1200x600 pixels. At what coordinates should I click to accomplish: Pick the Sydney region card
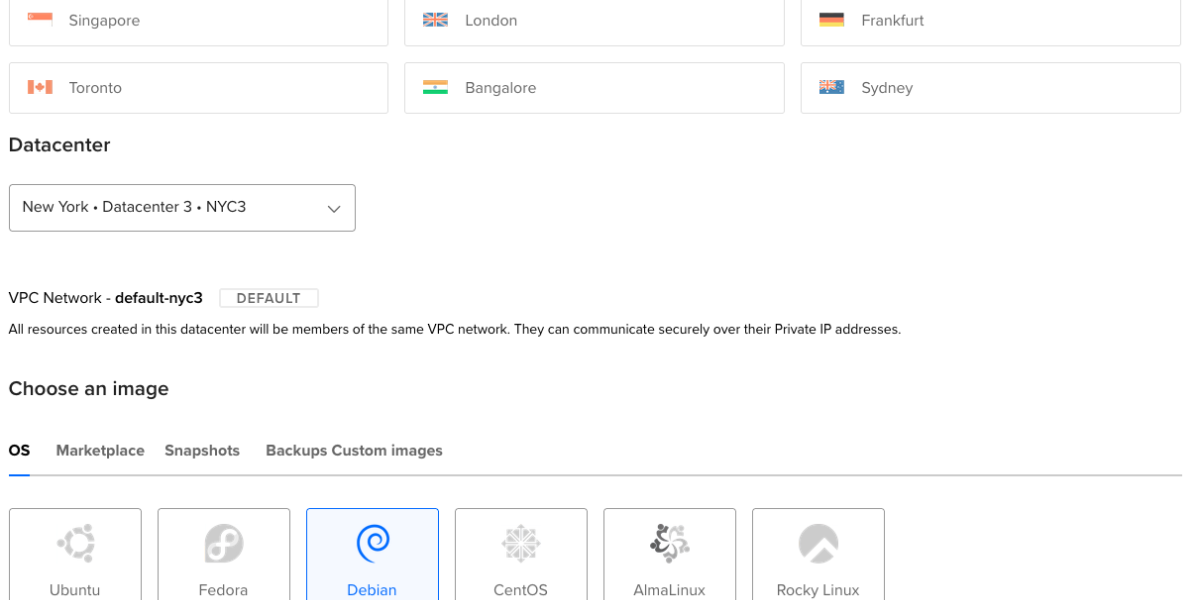click(990, 88)
